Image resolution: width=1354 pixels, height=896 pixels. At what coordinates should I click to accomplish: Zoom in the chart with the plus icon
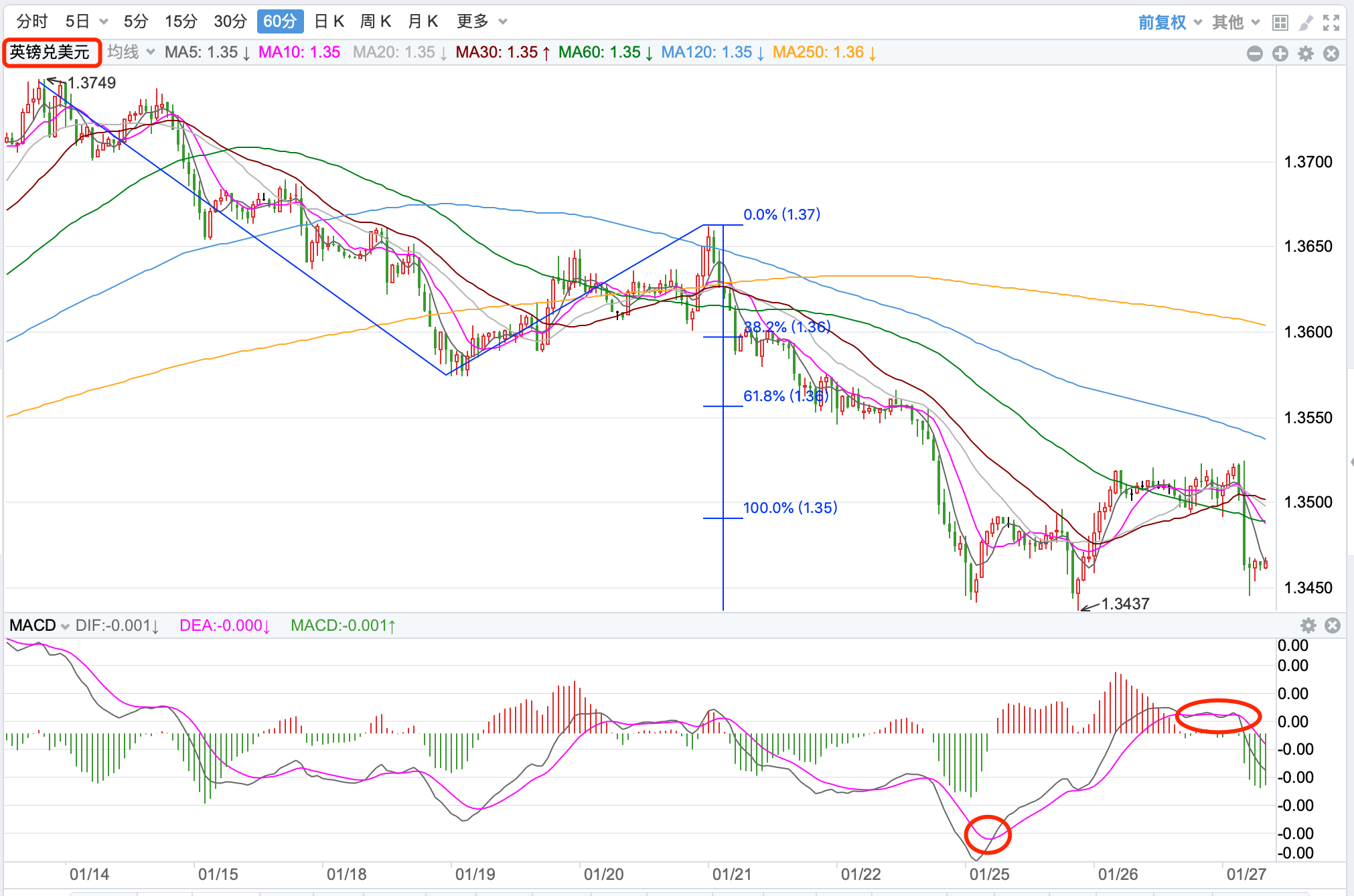(x=1280, y=54)
